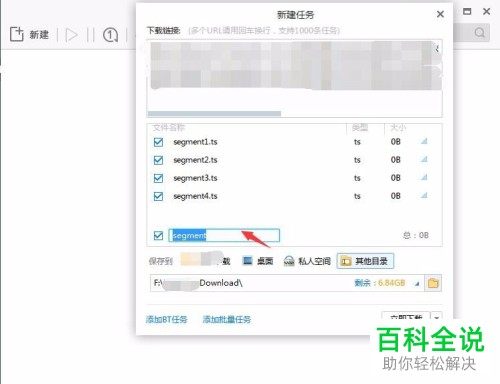This screenshot has height=384, width=500.
Task: Toggle the select-all checkbox beside rename field
Action: click(158, 236)
